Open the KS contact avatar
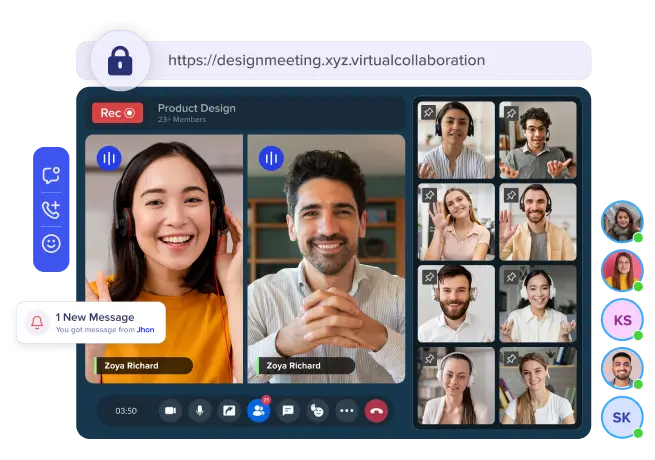Screen dimensions: 655x460 (622, 320)
